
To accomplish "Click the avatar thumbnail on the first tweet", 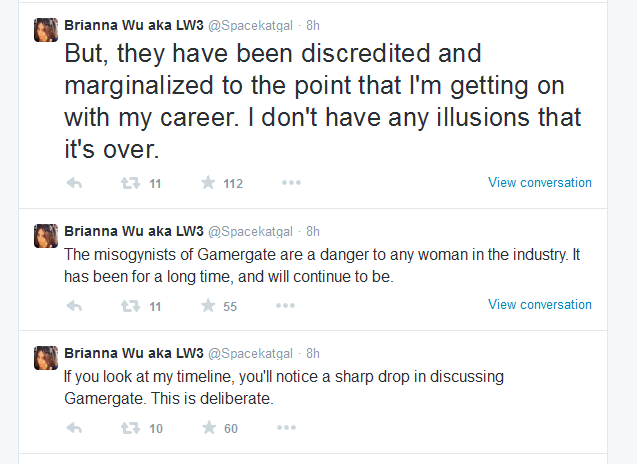I will coord(46,30).
